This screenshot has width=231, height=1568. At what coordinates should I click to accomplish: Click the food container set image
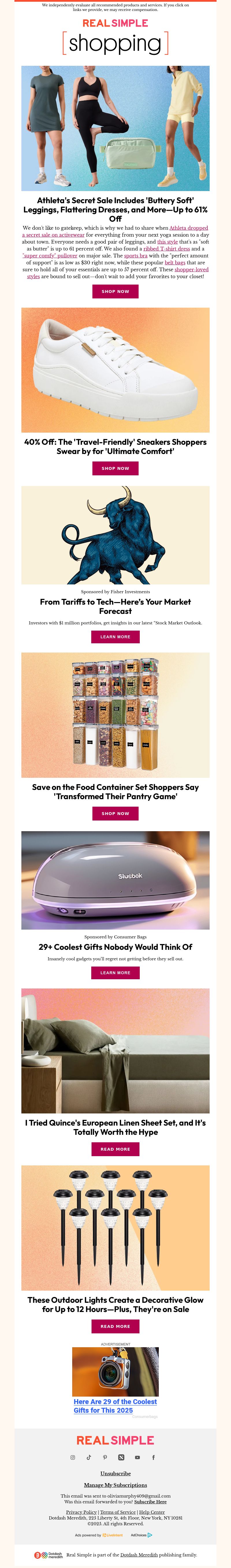tap(115, 715)
